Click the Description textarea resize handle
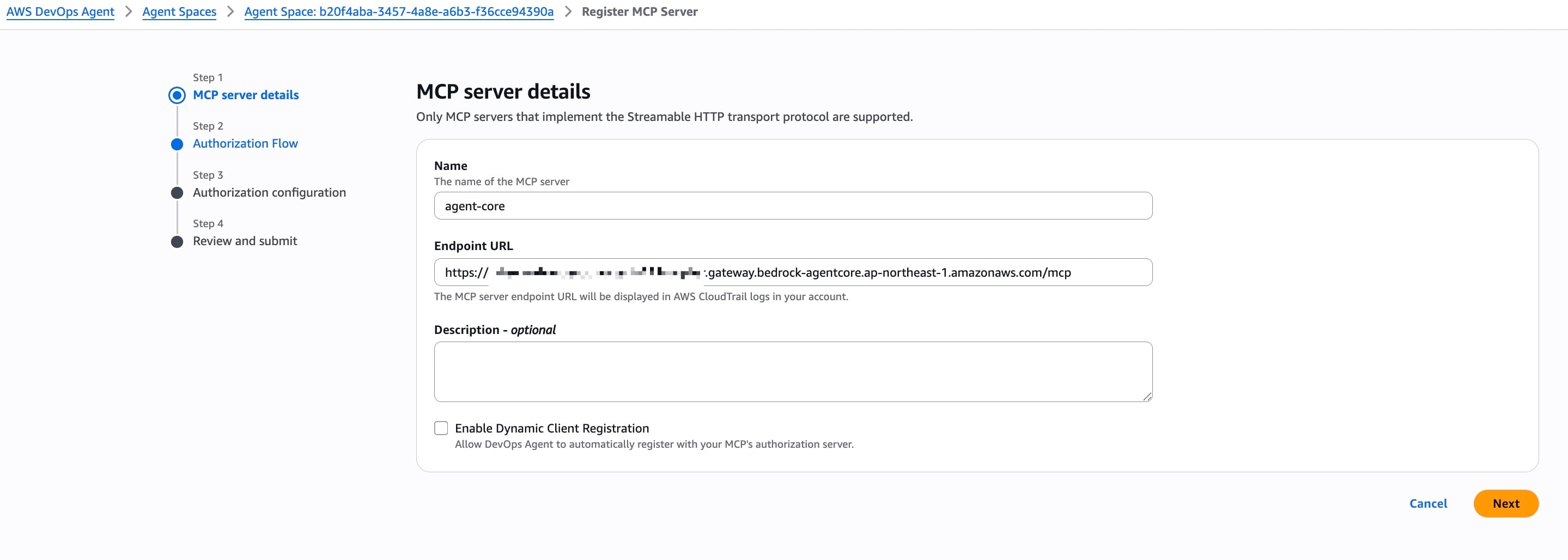 1147,397
